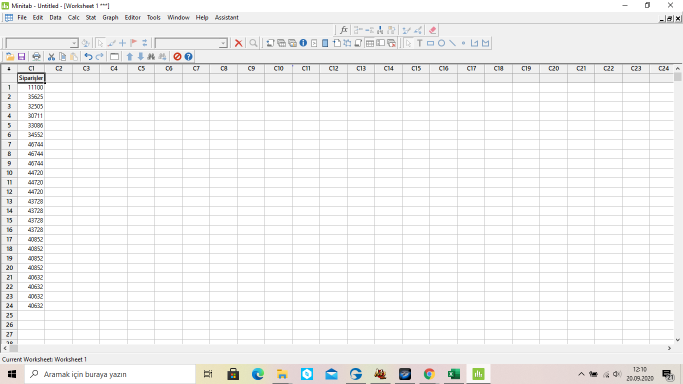
Task: Open the blue Help question icon
Action: pyautogui.click(x=188, y=57)
